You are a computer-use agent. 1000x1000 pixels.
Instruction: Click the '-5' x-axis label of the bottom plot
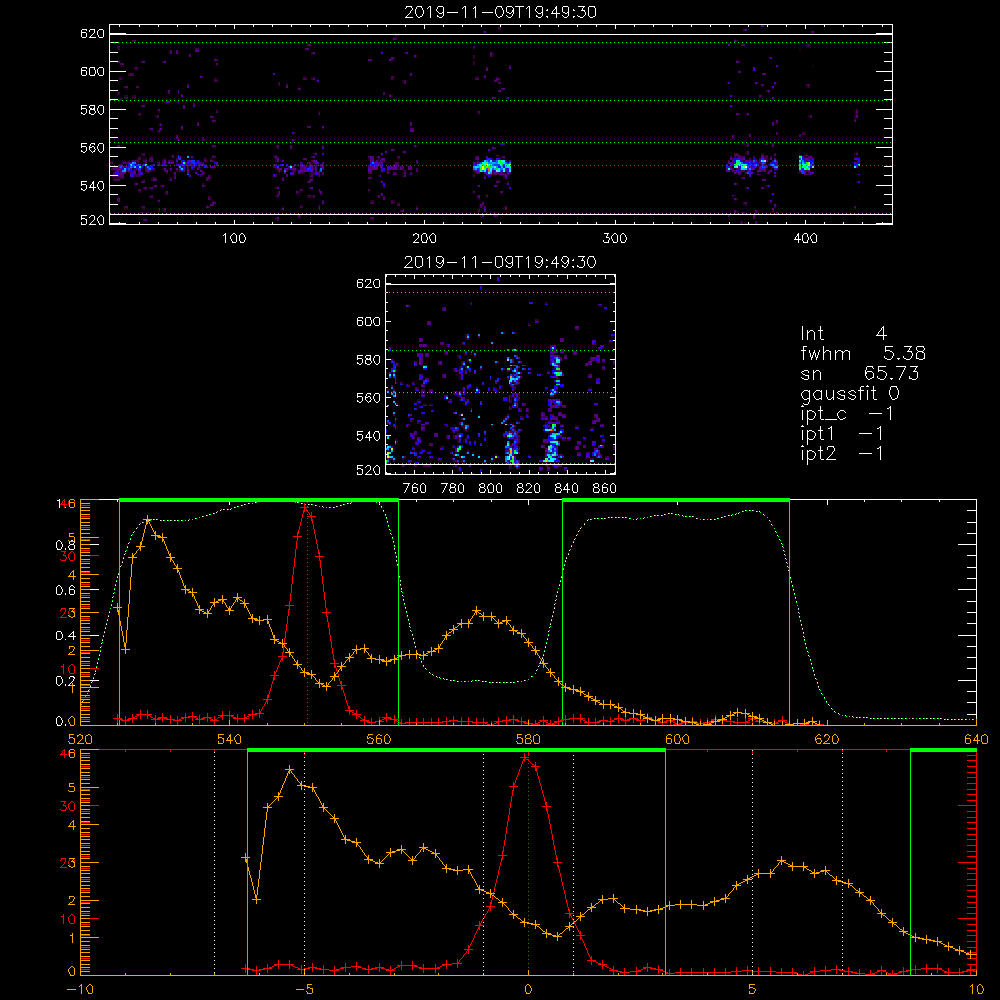click(x=304, y=989)
